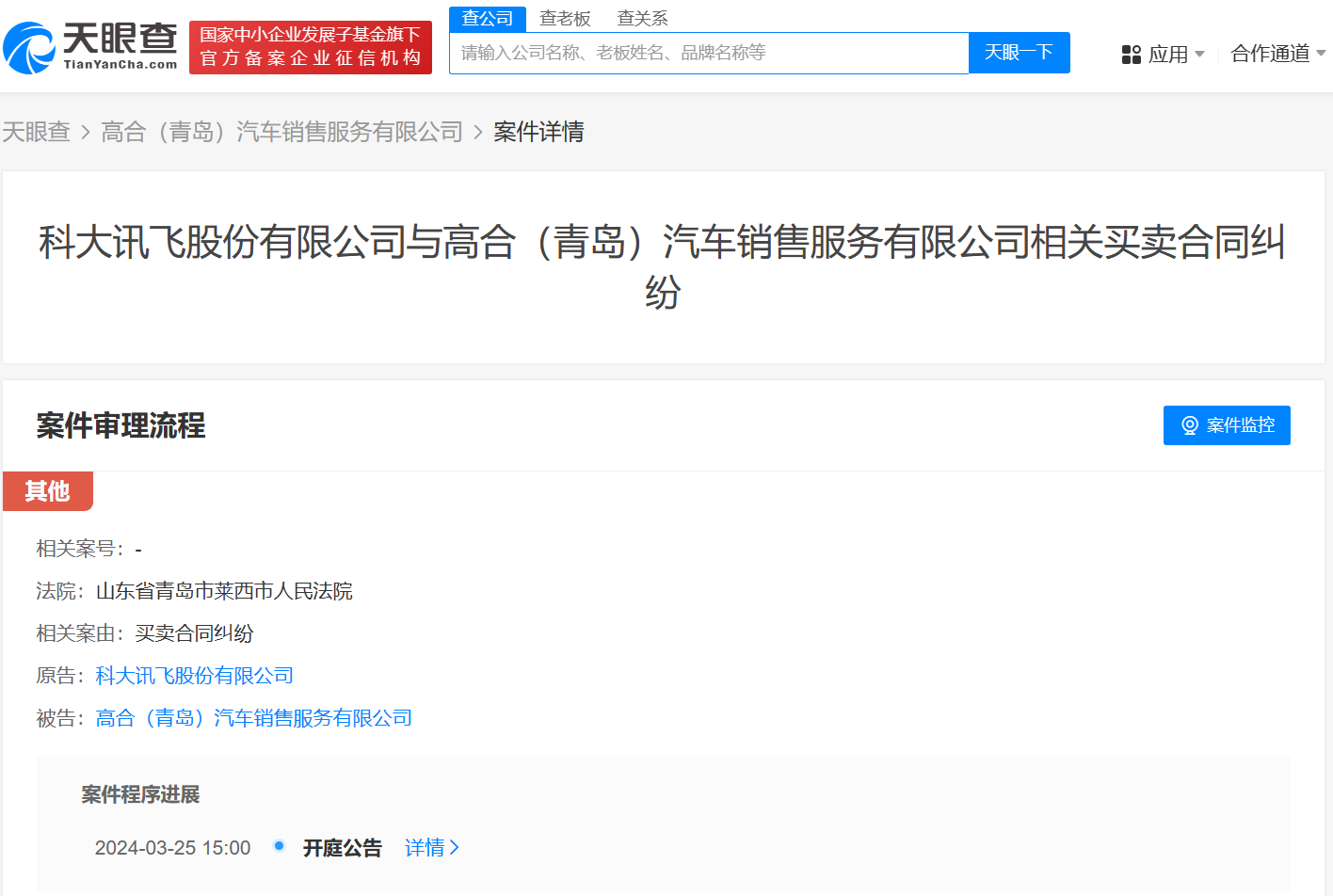Screen dimensions: 1333x896
Task: Select the 查公司 search tab
Action: (x=487, y=19)
